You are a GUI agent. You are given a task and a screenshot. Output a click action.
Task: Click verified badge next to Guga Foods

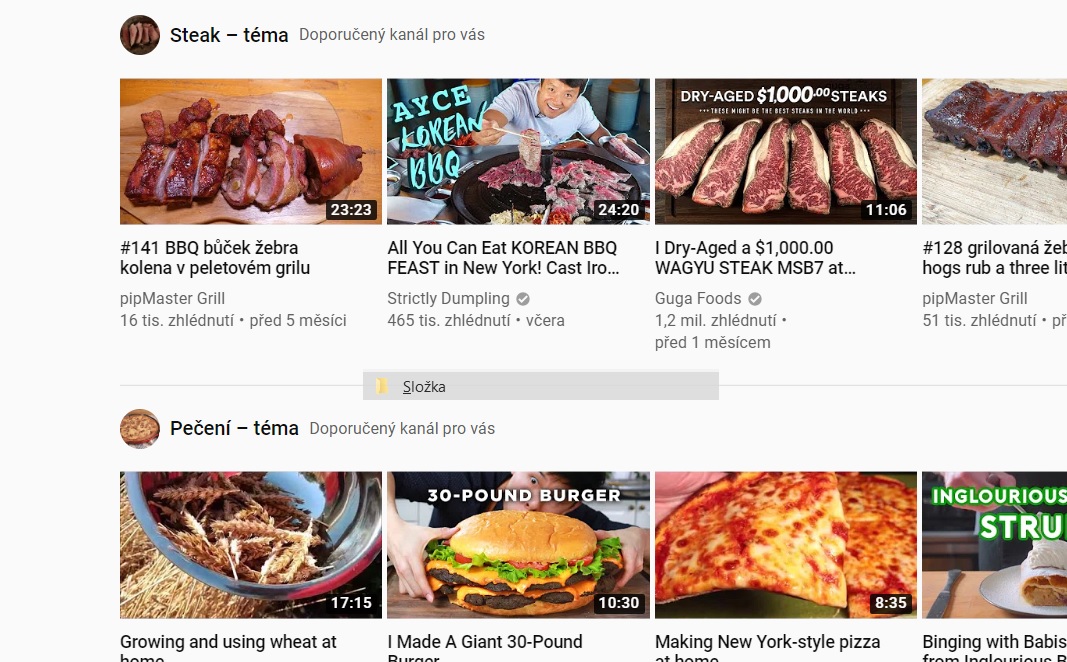pos(755,299)
